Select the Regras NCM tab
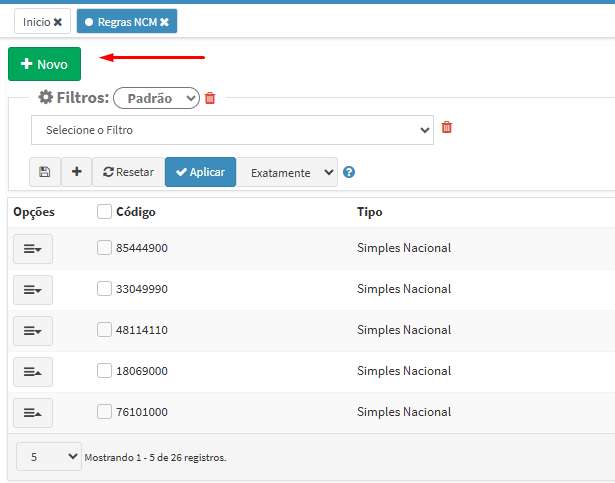Image resolution: width=615 pixels, height=483 pixels. (x=120, y=22)
